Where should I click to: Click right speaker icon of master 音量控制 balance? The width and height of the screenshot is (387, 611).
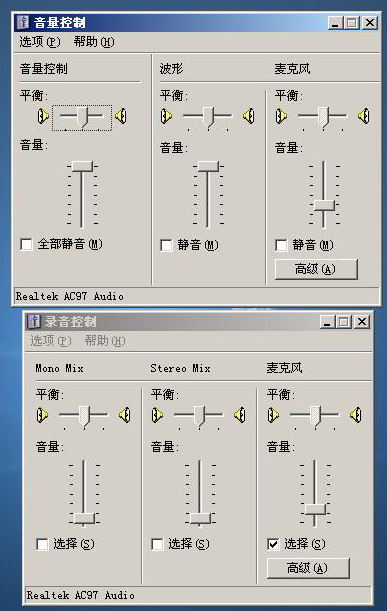[121, 116]
